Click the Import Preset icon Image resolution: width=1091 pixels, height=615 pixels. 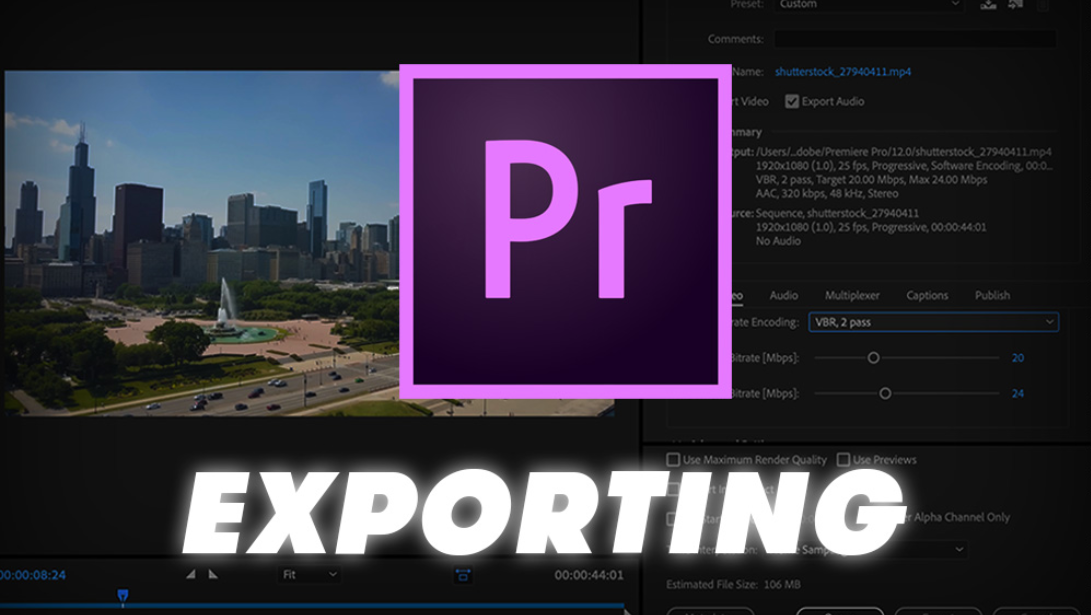point(1016,4)
